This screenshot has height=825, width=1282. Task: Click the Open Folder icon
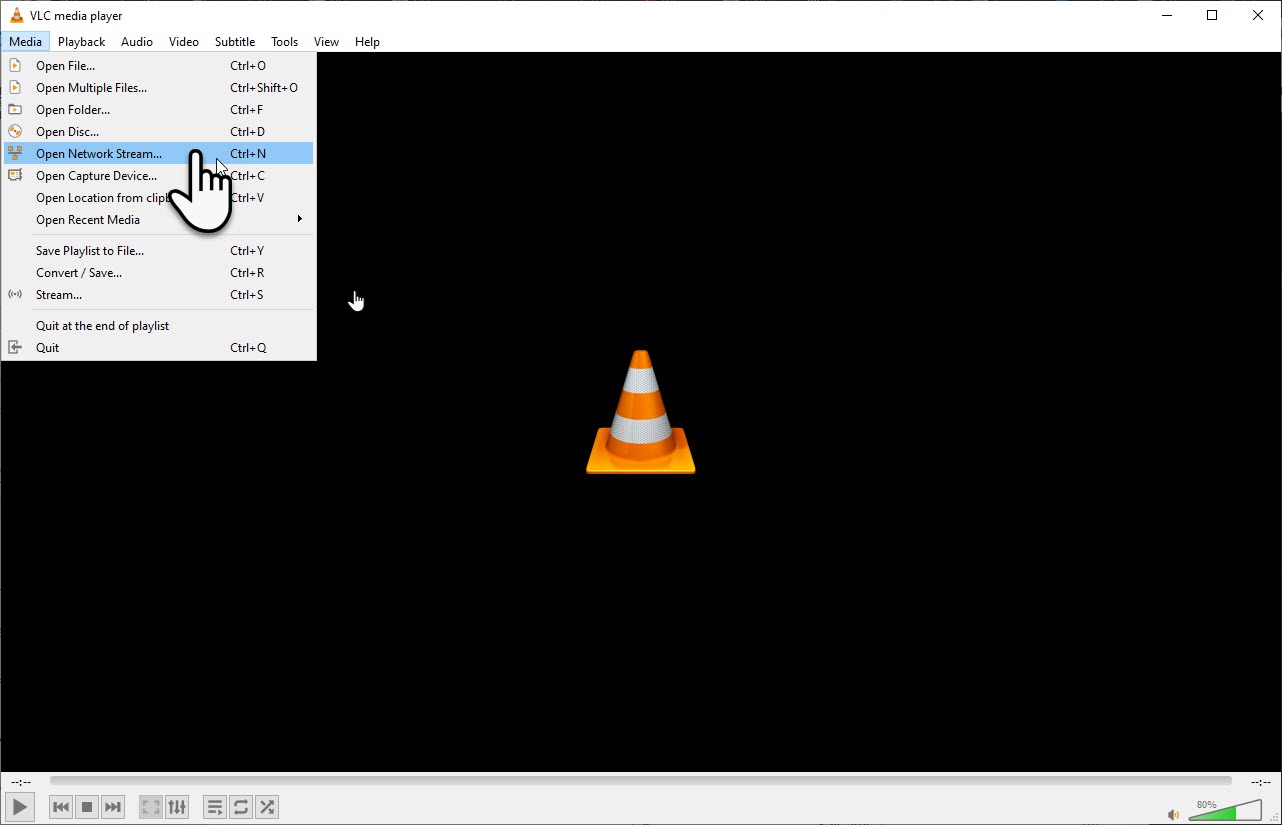15,110
